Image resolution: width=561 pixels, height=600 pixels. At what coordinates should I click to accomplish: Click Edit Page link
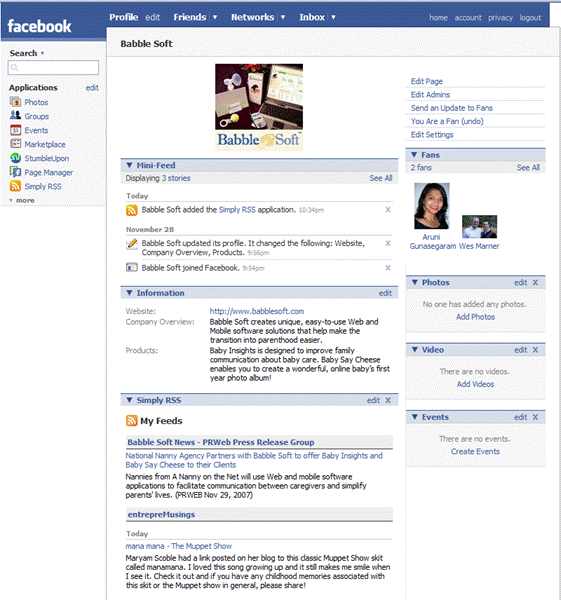(427, 81)
